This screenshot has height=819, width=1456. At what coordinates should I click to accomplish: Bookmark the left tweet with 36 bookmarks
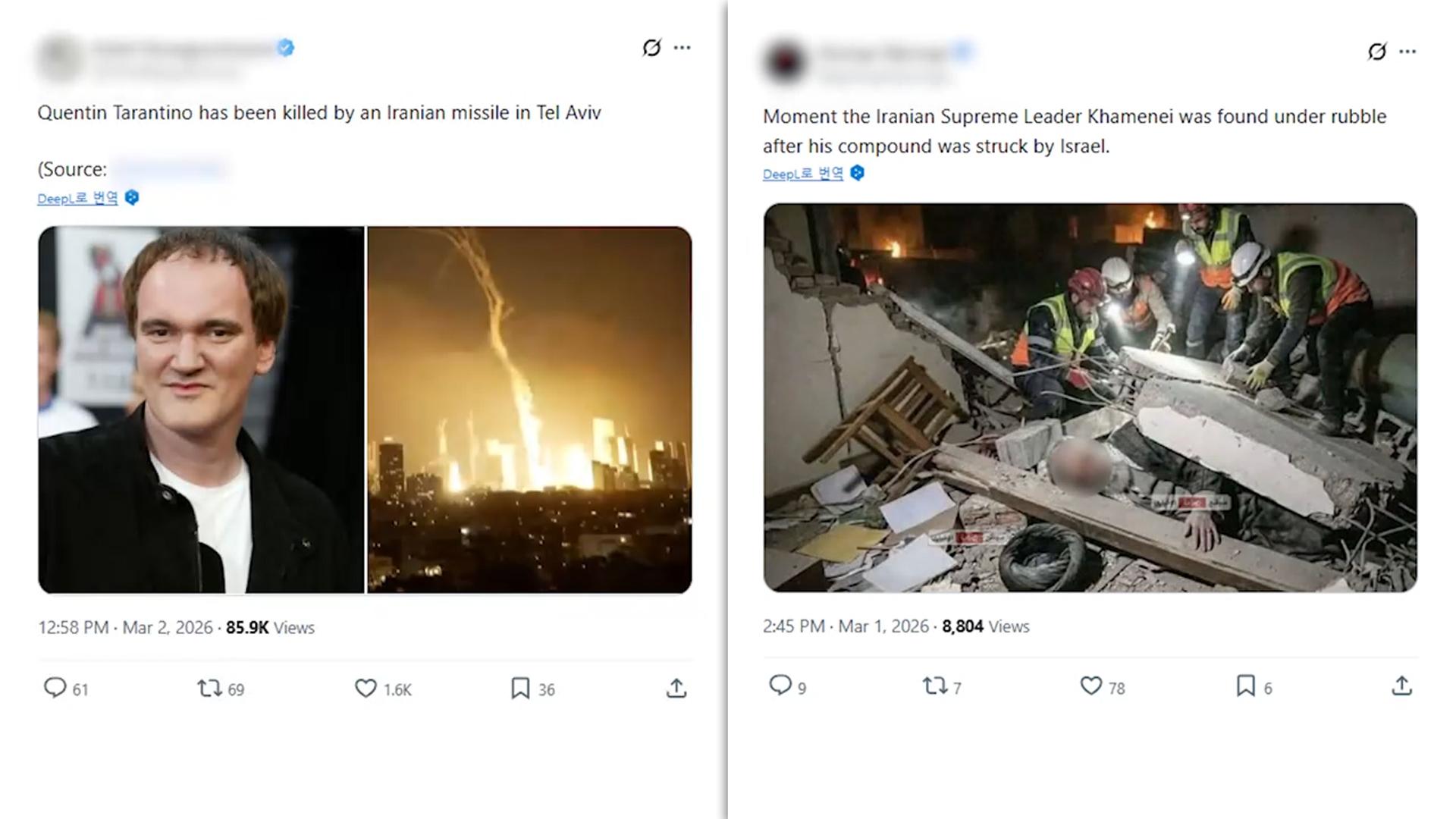pyautogui.click(x=520, y=688)
